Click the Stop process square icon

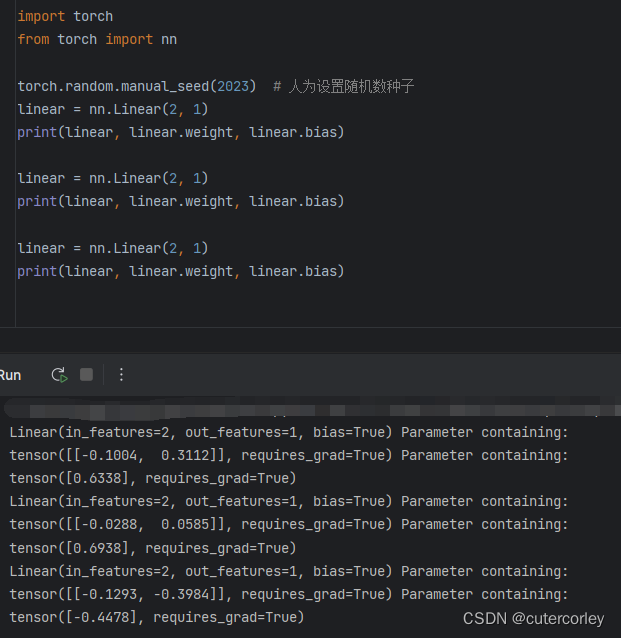87,375
